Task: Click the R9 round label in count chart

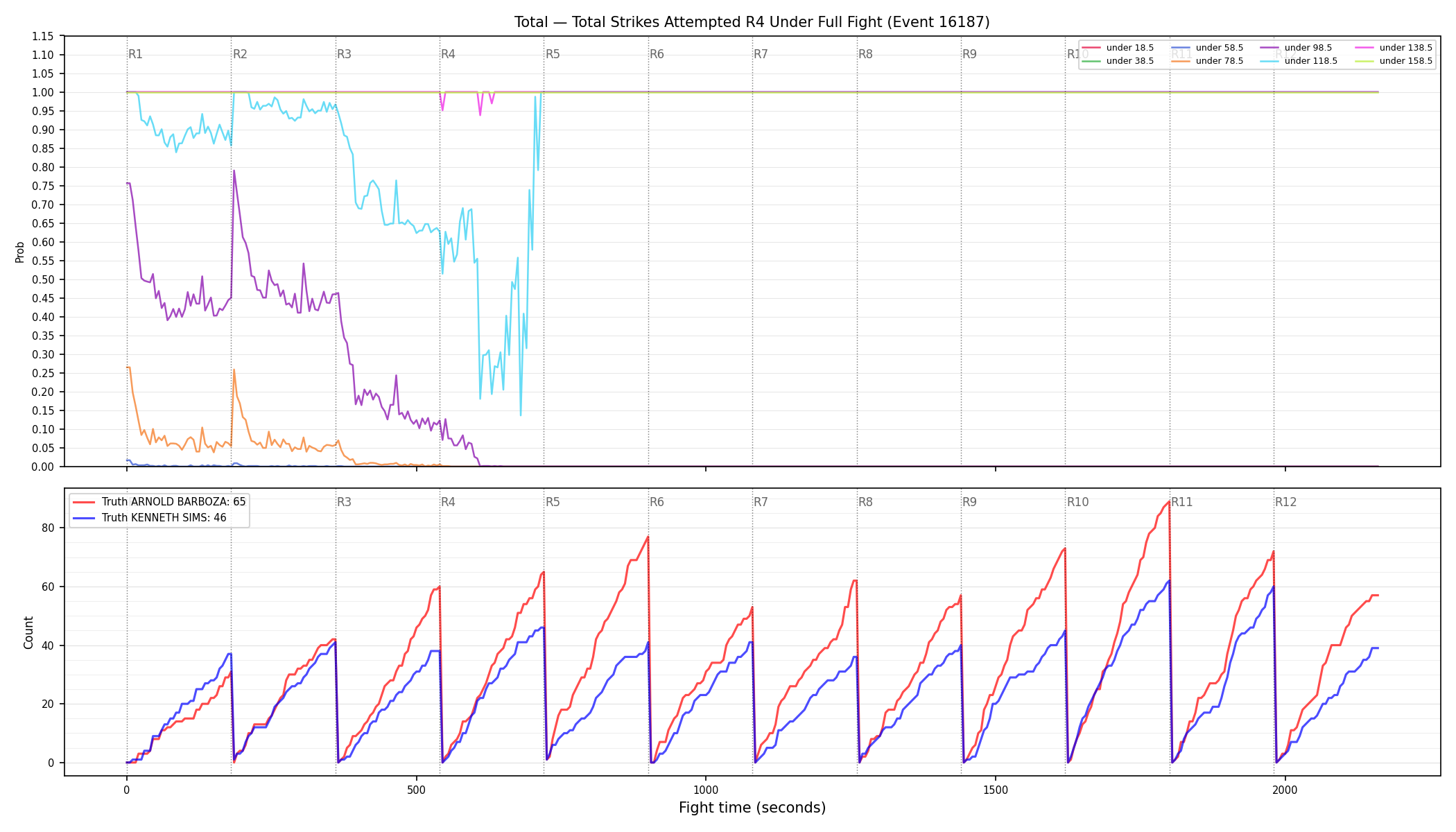Action: coord(969,502)
